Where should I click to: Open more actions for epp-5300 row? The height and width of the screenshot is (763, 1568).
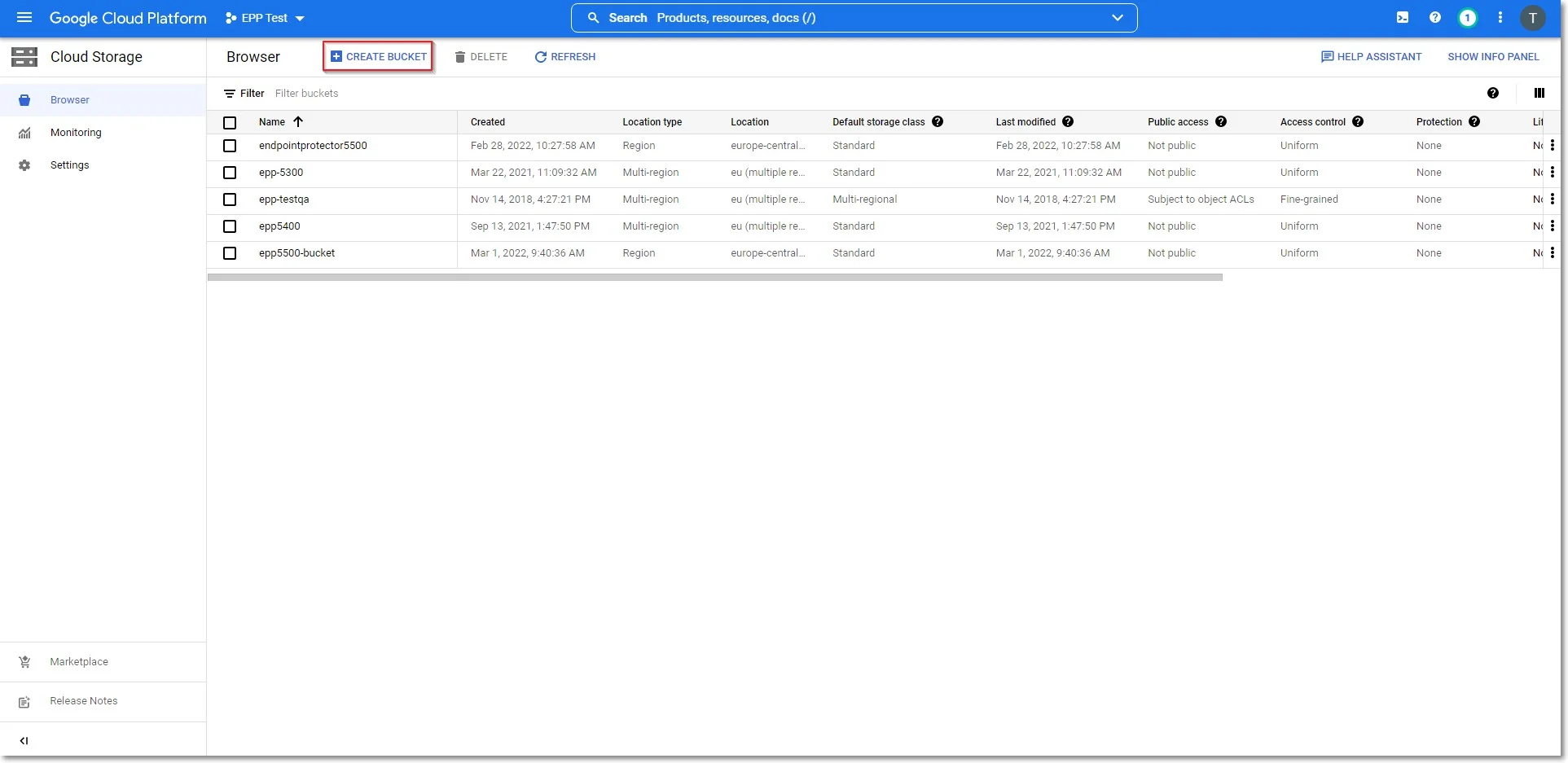[1553, 172]
